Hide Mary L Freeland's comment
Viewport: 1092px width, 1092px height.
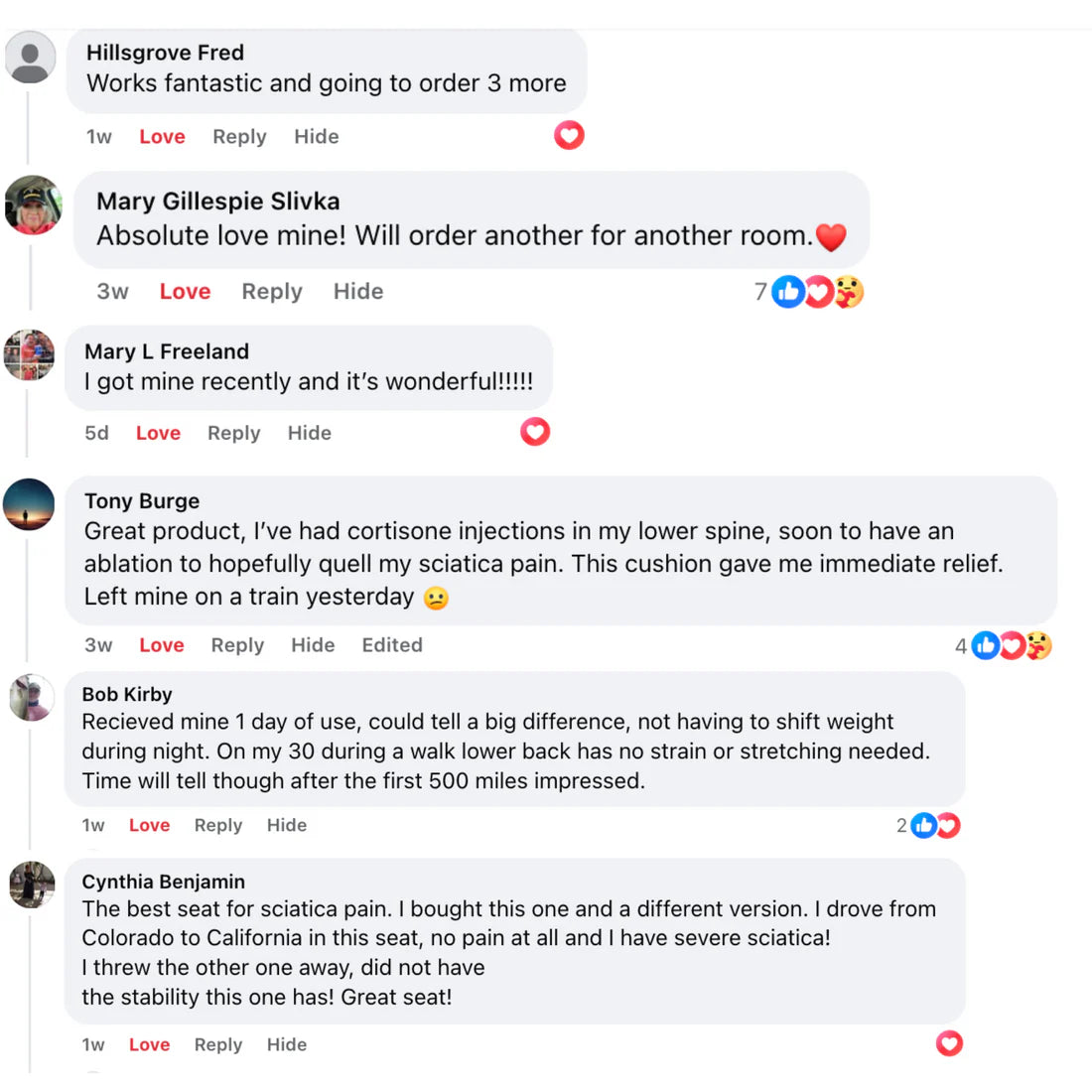tap(309, 433)
